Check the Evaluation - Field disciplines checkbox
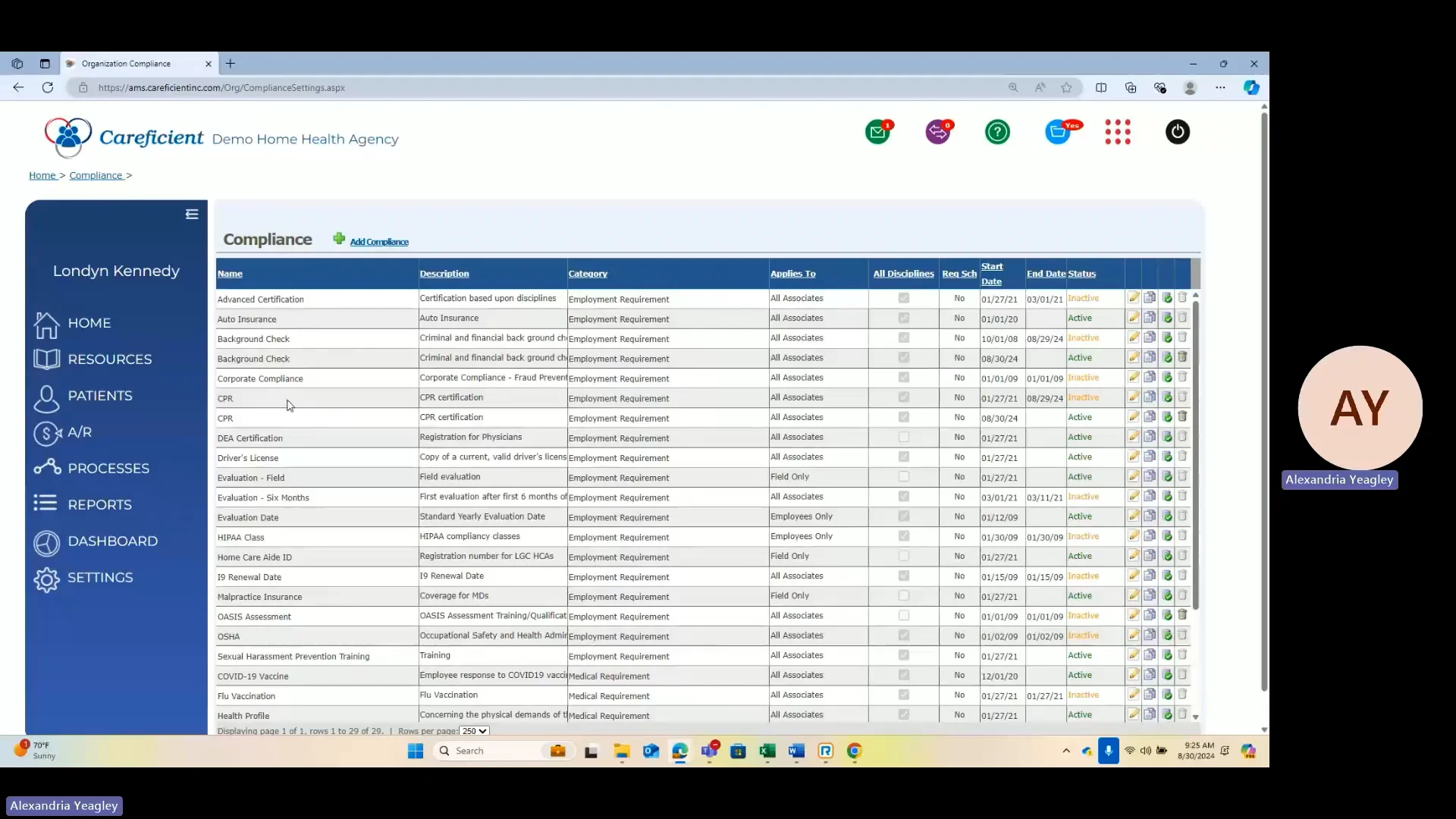 click(903, 477)
